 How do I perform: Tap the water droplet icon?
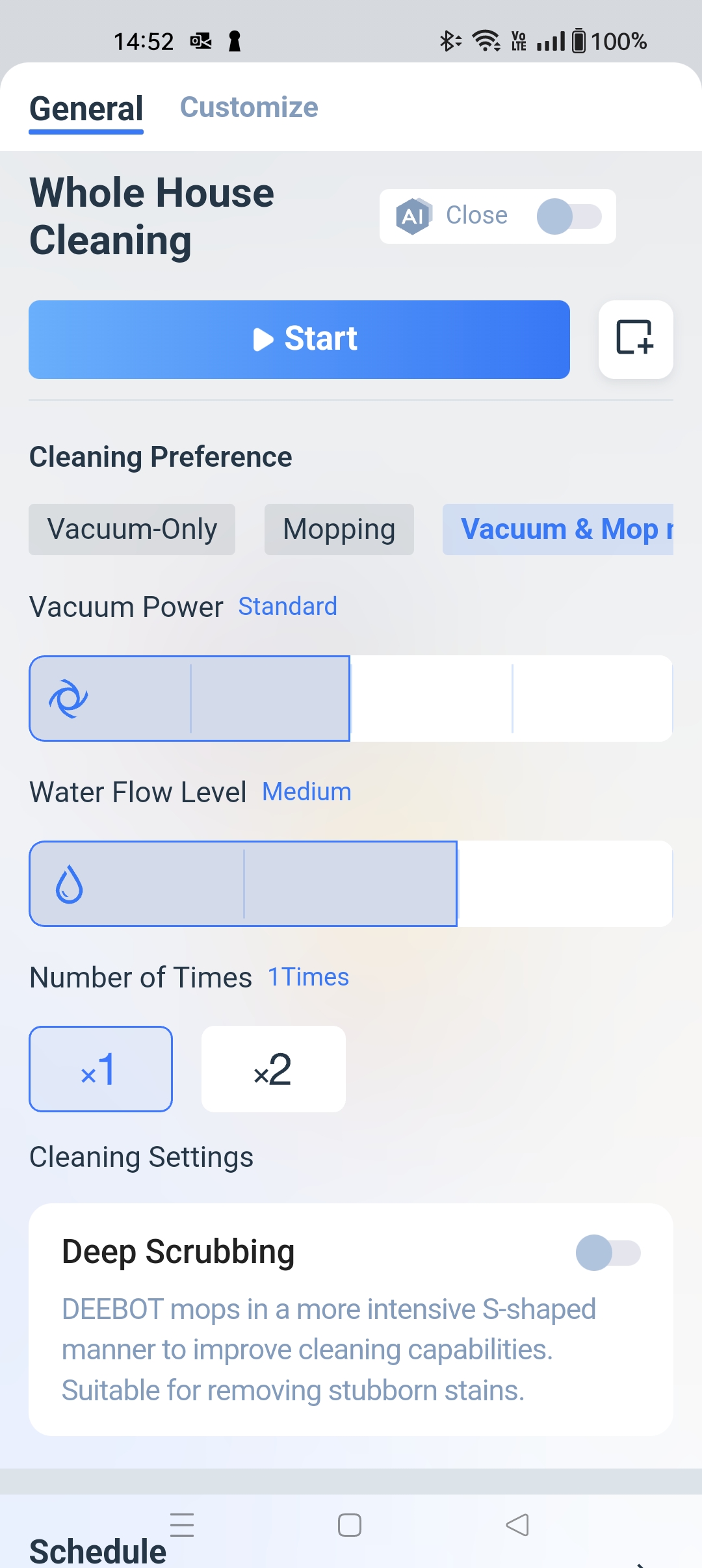(x=69, y=885)
